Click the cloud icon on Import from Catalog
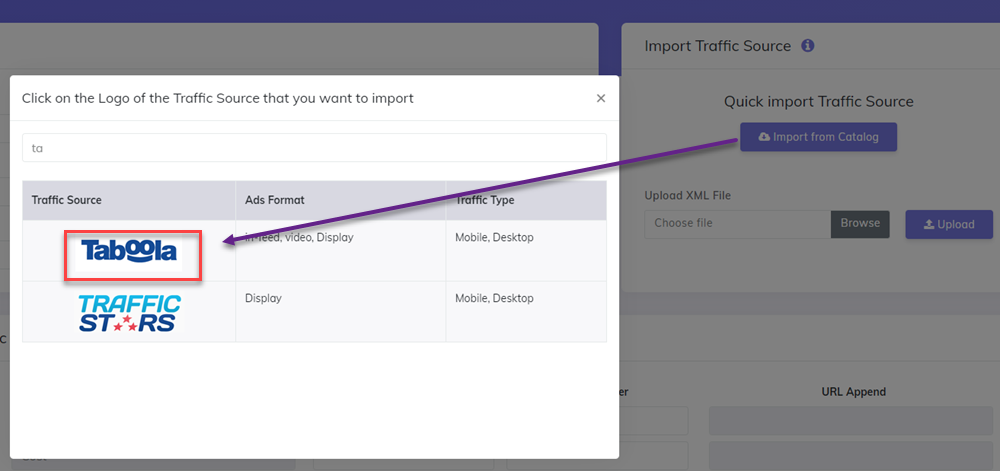The image size is (1000, 471). (765, 137)
